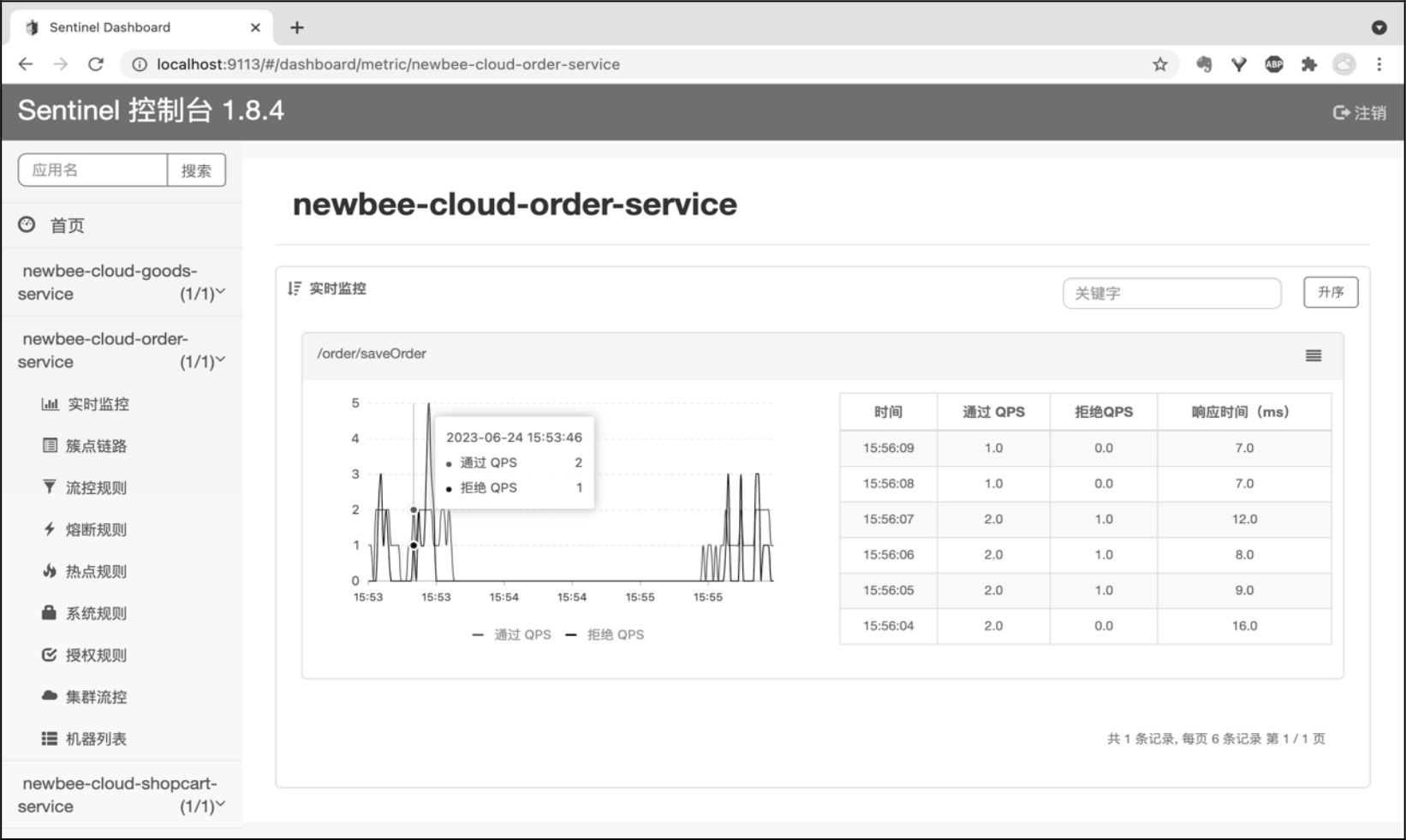Click the pagination summary 共 1 条记录 text
Screen dimensions: 1406x840
pyautogui.click(x=1216, y=738)
